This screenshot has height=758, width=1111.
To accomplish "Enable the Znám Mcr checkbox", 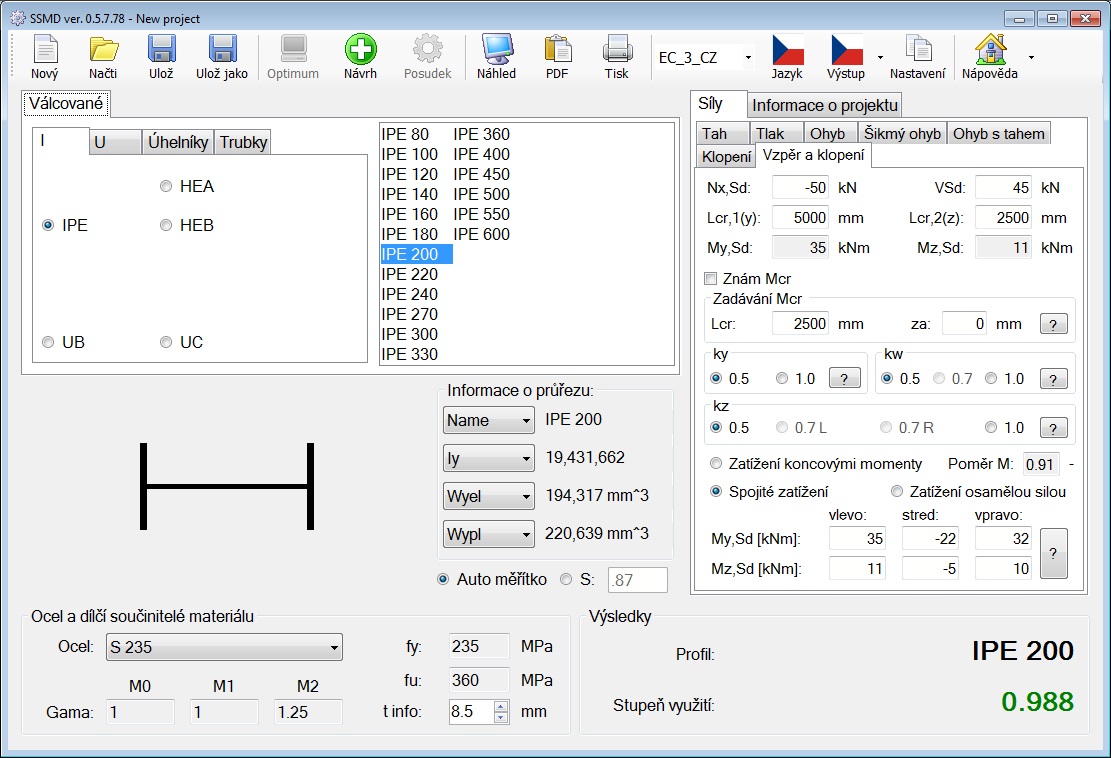I will click(711, 279).
